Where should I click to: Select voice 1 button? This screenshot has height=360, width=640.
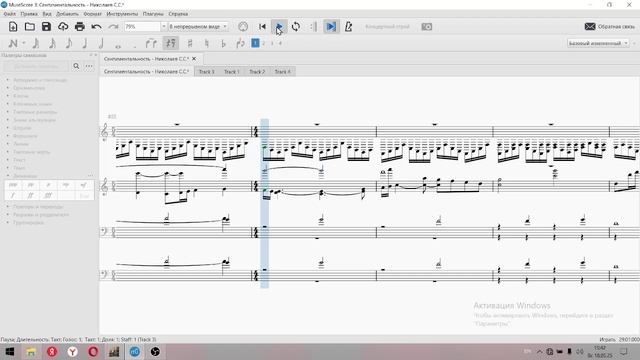255,43
